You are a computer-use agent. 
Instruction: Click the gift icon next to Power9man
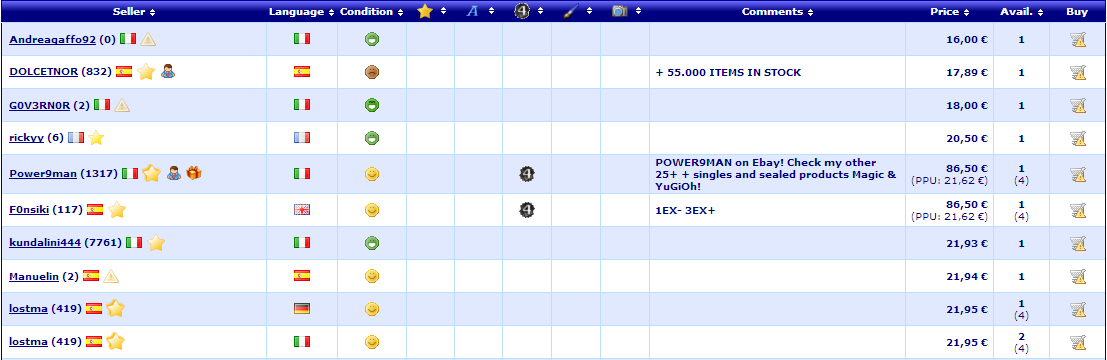[x=194, y=173]
